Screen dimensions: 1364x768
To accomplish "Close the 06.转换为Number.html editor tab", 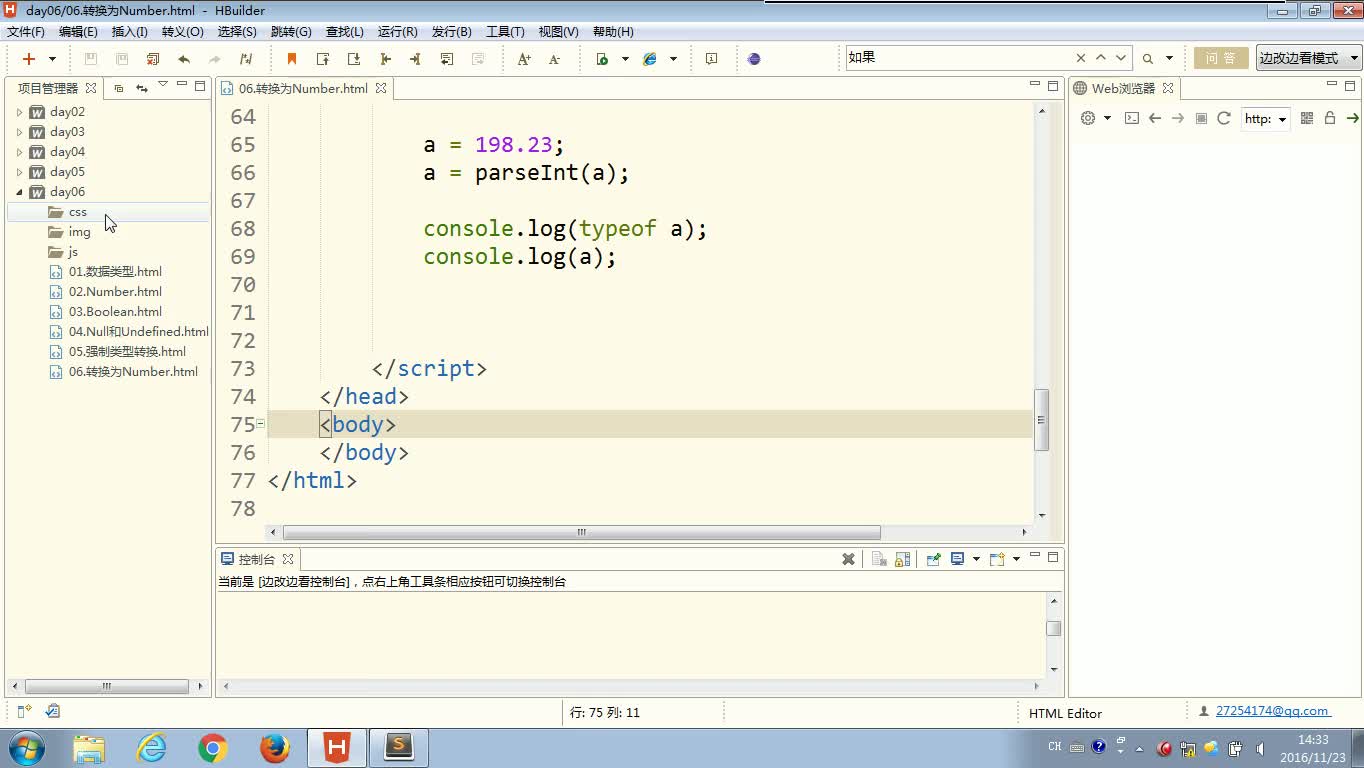I will point(381,88).
